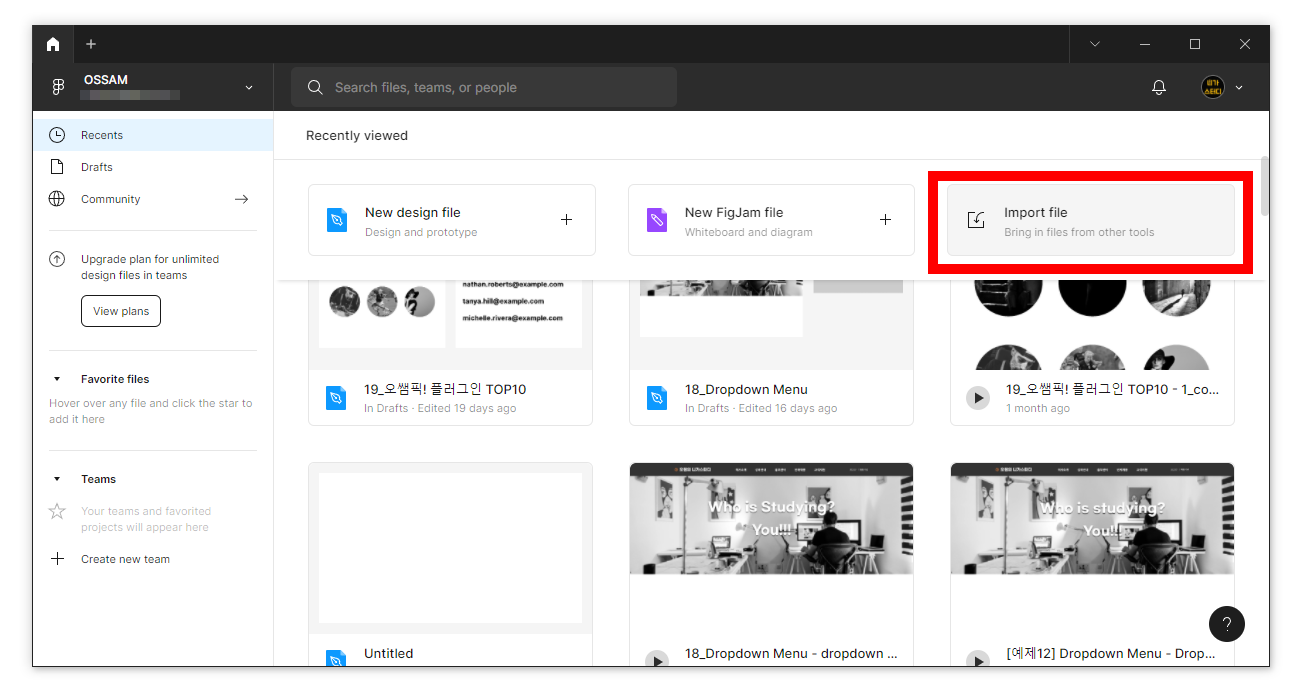Screen dimensions: 1302x696
Task: Click the Recents clock icon
Action: 57,135
